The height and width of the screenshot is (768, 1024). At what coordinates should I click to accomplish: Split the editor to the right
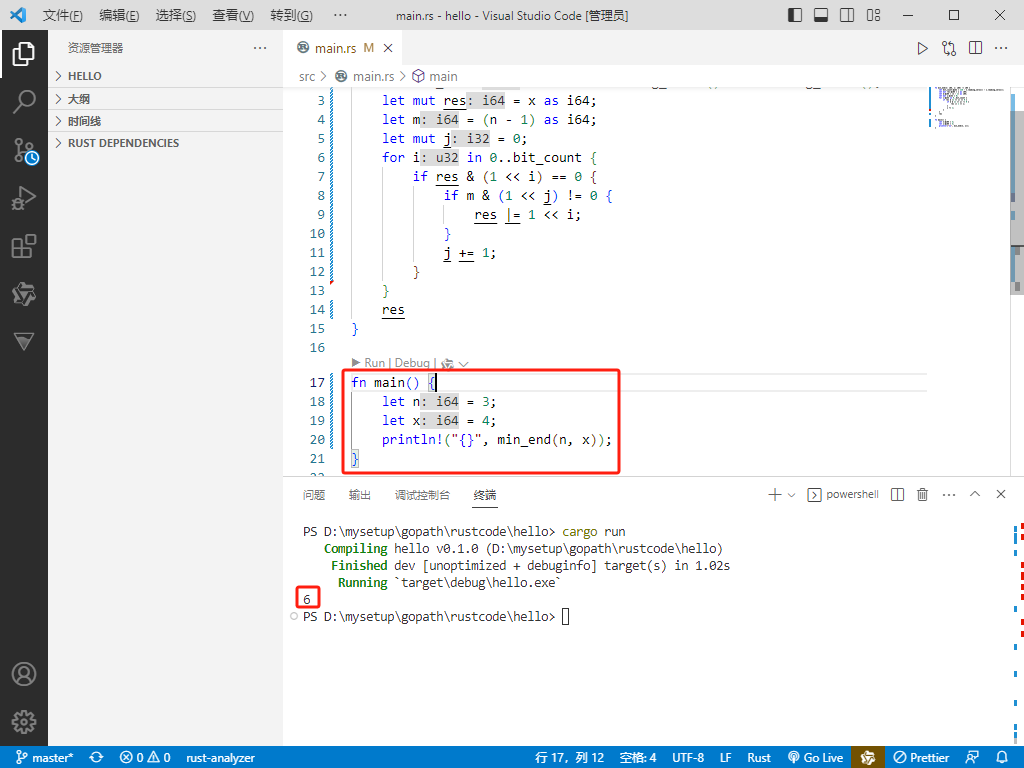tap(975, 48)
